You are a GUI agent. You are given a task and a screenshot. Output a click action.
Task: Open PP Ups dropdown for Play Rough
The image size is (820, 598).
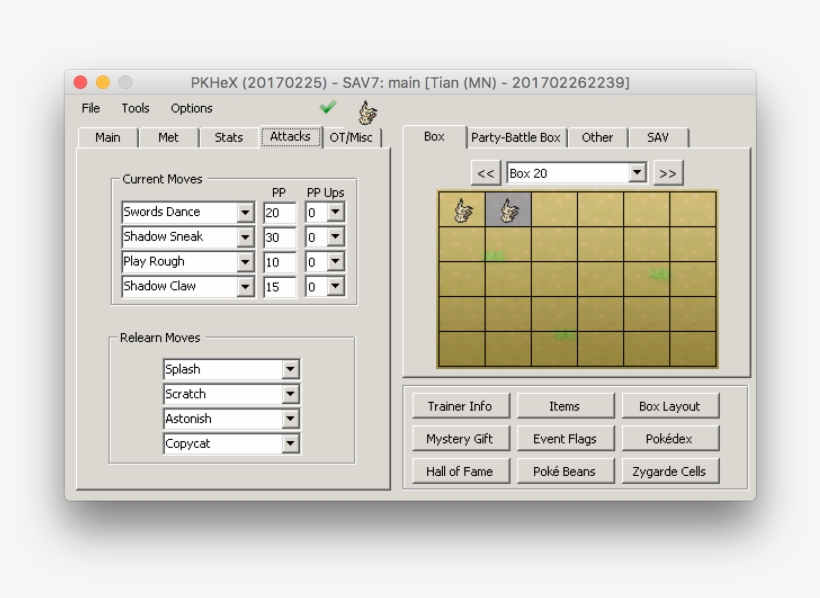tap(335, 262)
